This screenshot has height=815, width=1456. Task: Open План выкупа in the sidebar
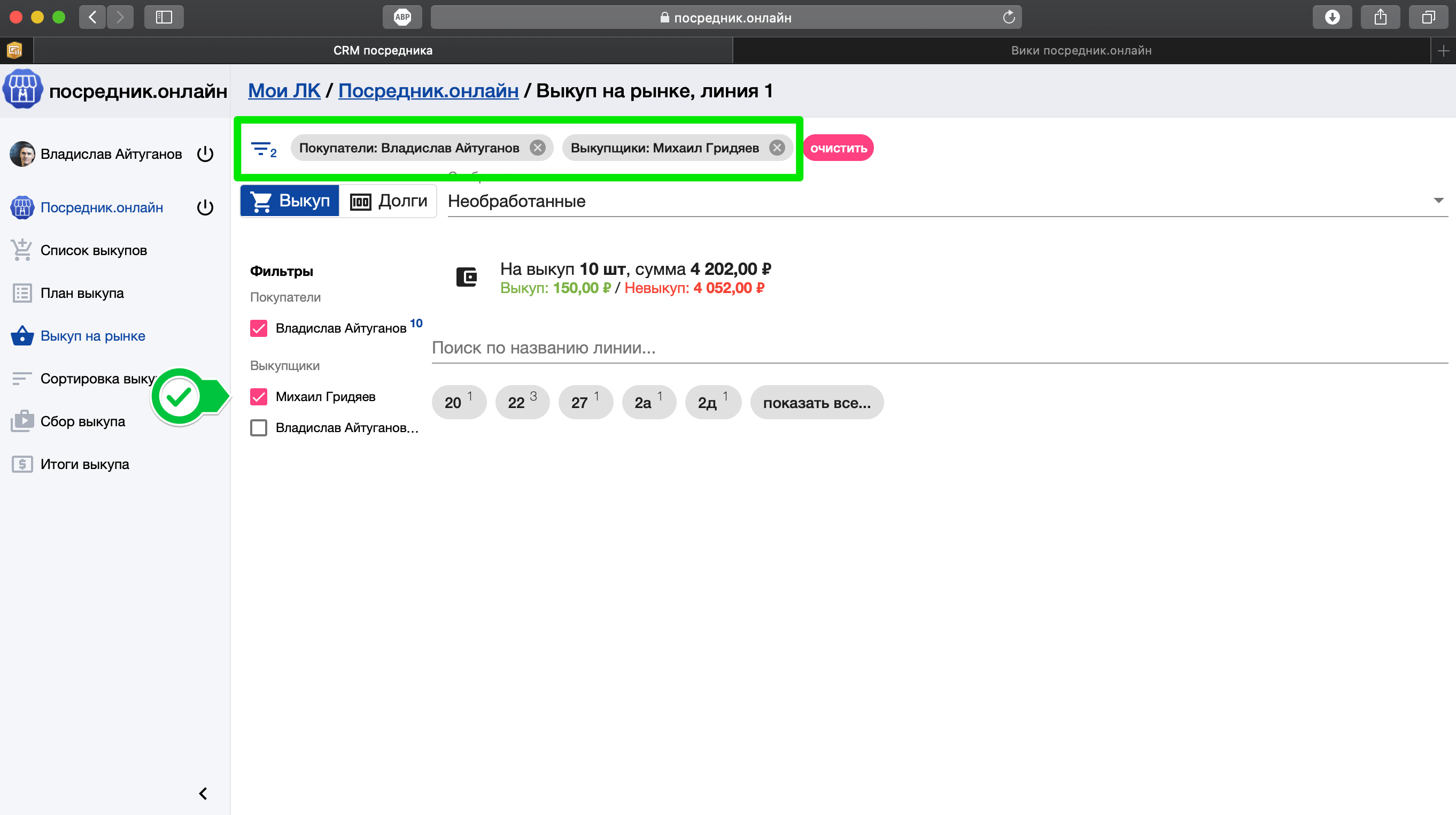82,293
